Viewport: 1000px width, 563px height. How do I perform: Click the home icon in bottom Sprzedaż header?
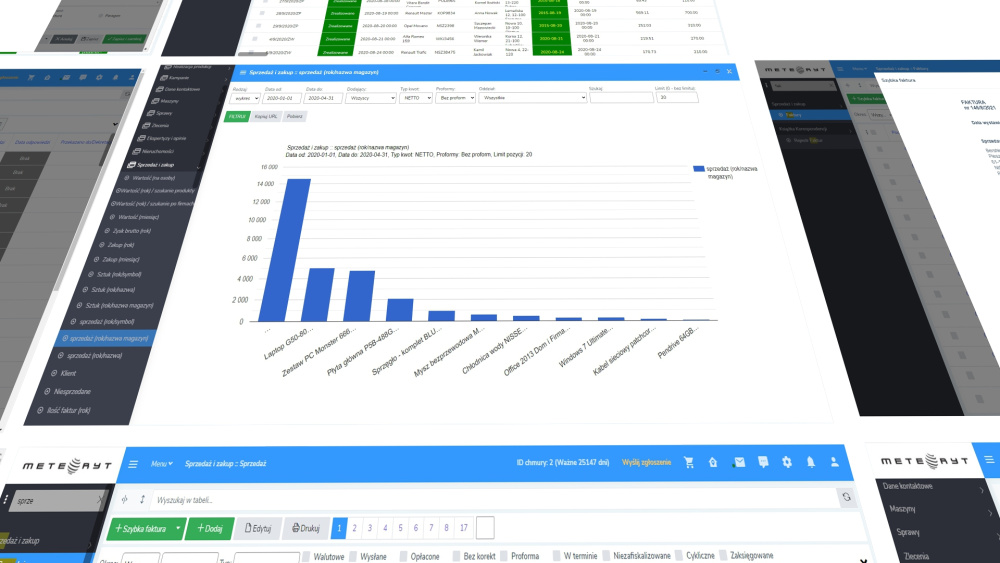713,462
